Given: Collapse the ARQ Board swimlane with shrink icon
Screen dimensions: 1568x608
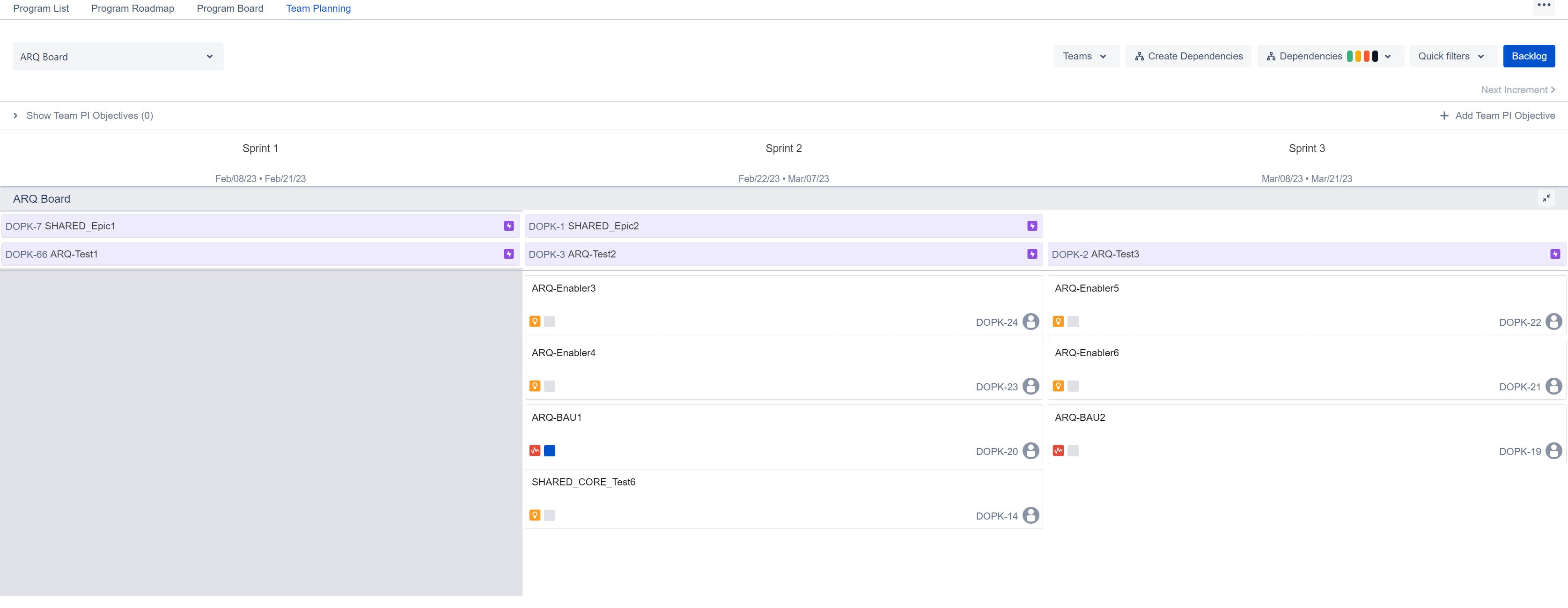Looking at the screenshot, I should click(1546, 198).
